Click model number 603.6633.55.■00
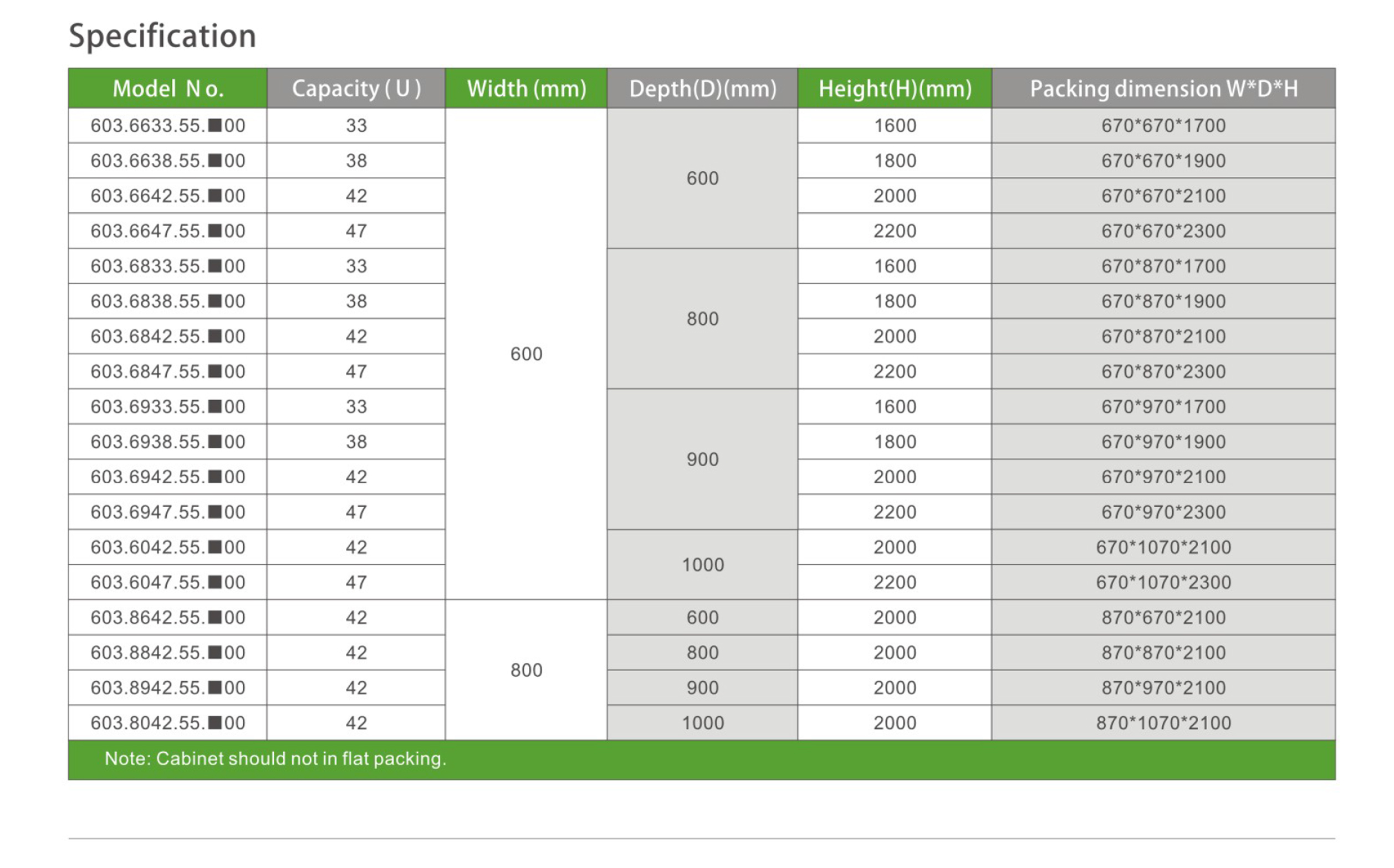 [x=167, y=126]
